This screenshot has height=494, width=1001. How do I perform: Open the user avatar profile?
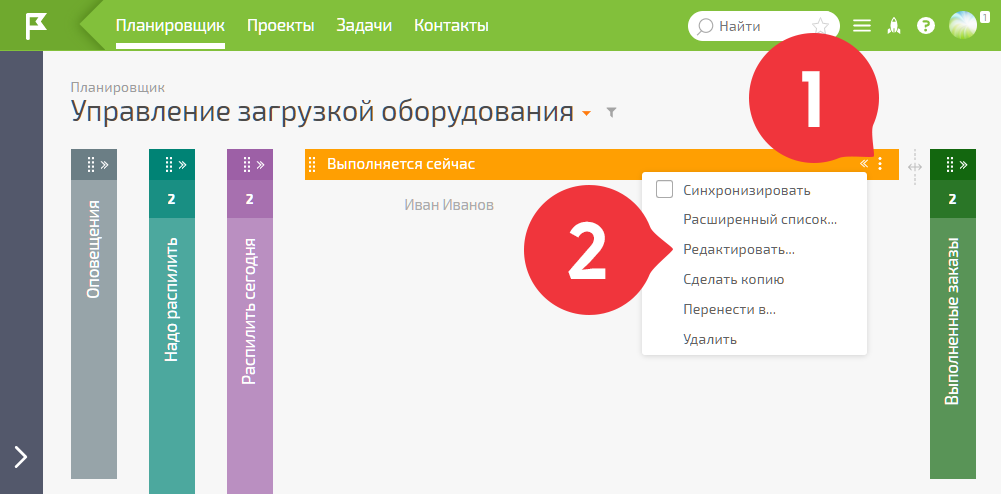pyautogui.click(x=962, y=26)
